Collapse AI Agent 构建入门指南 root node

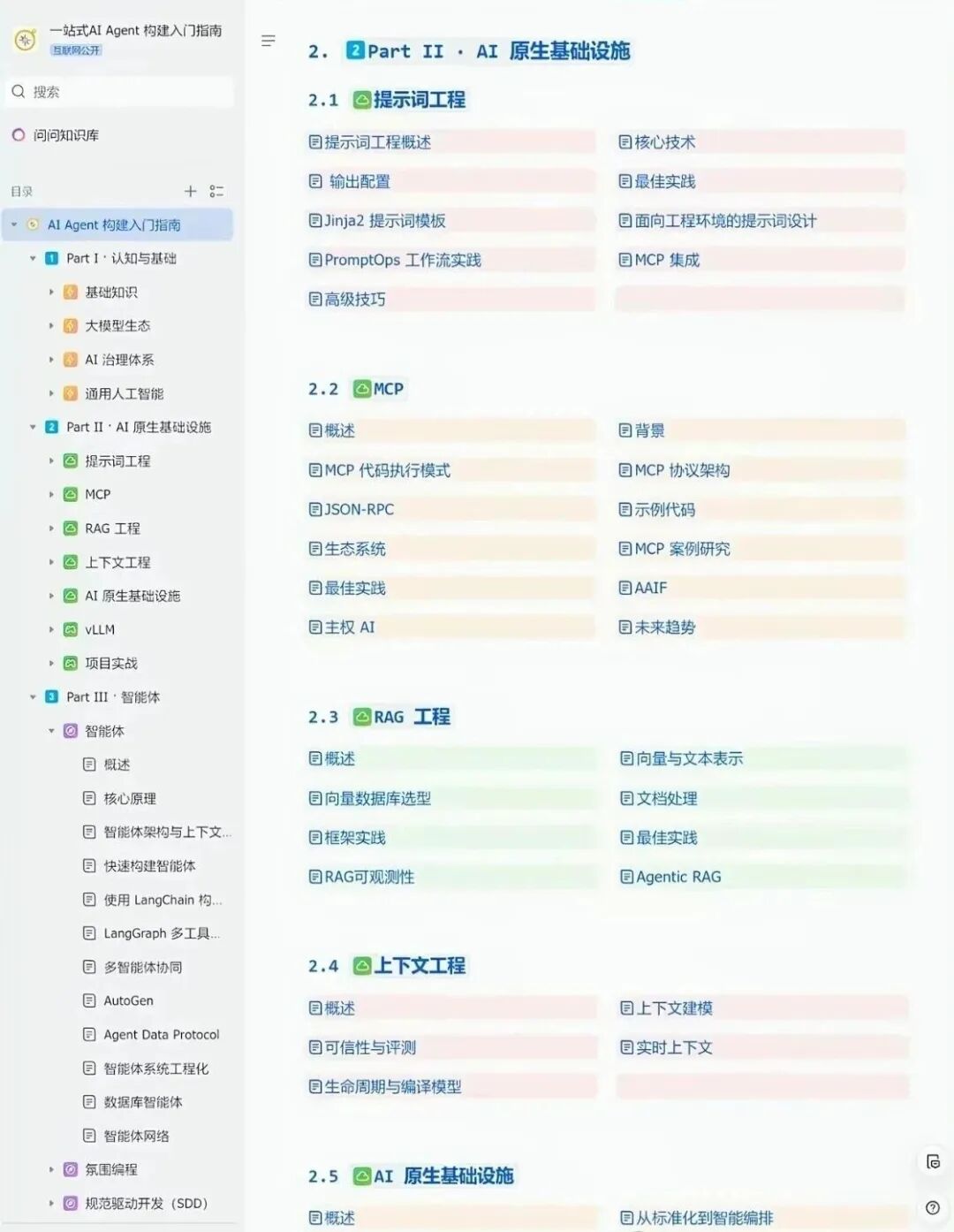coord(14,224)
